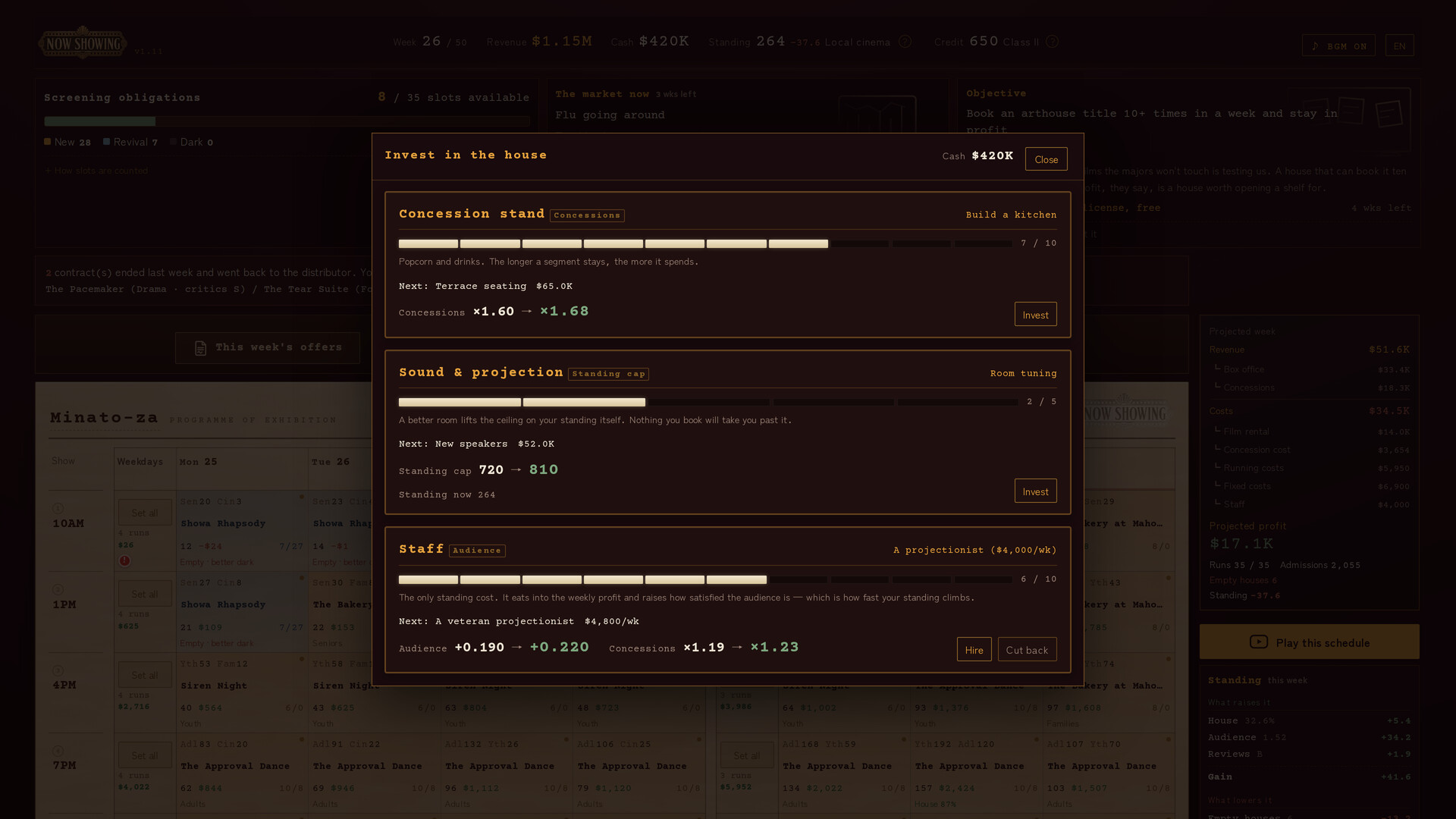Image resolution: width=1456 pixels, height=819 pixels.
Task: Click the Concessions tag badge
Action: (x=587, y=215)
